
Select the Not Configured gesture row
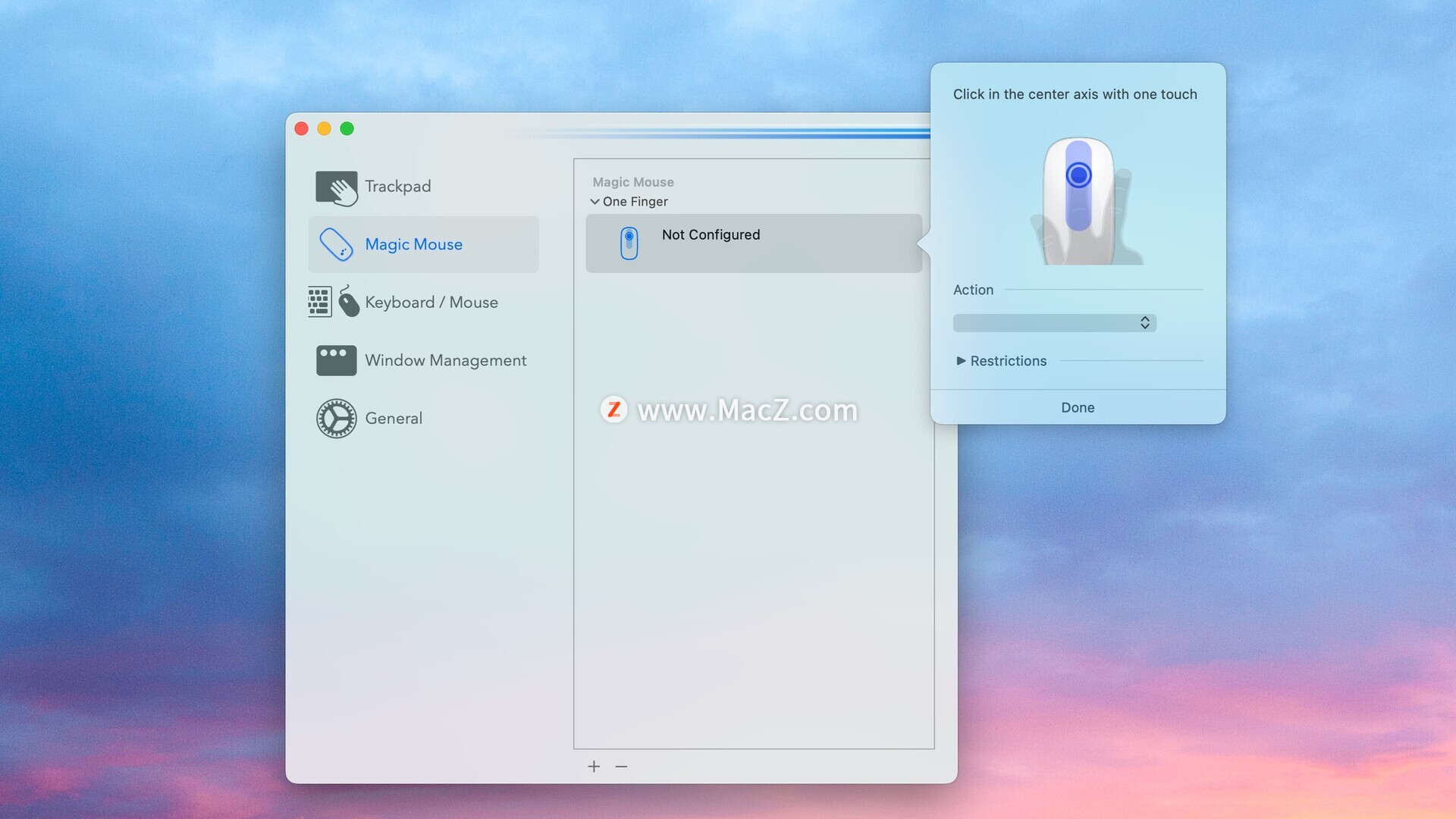pos(754,243)
